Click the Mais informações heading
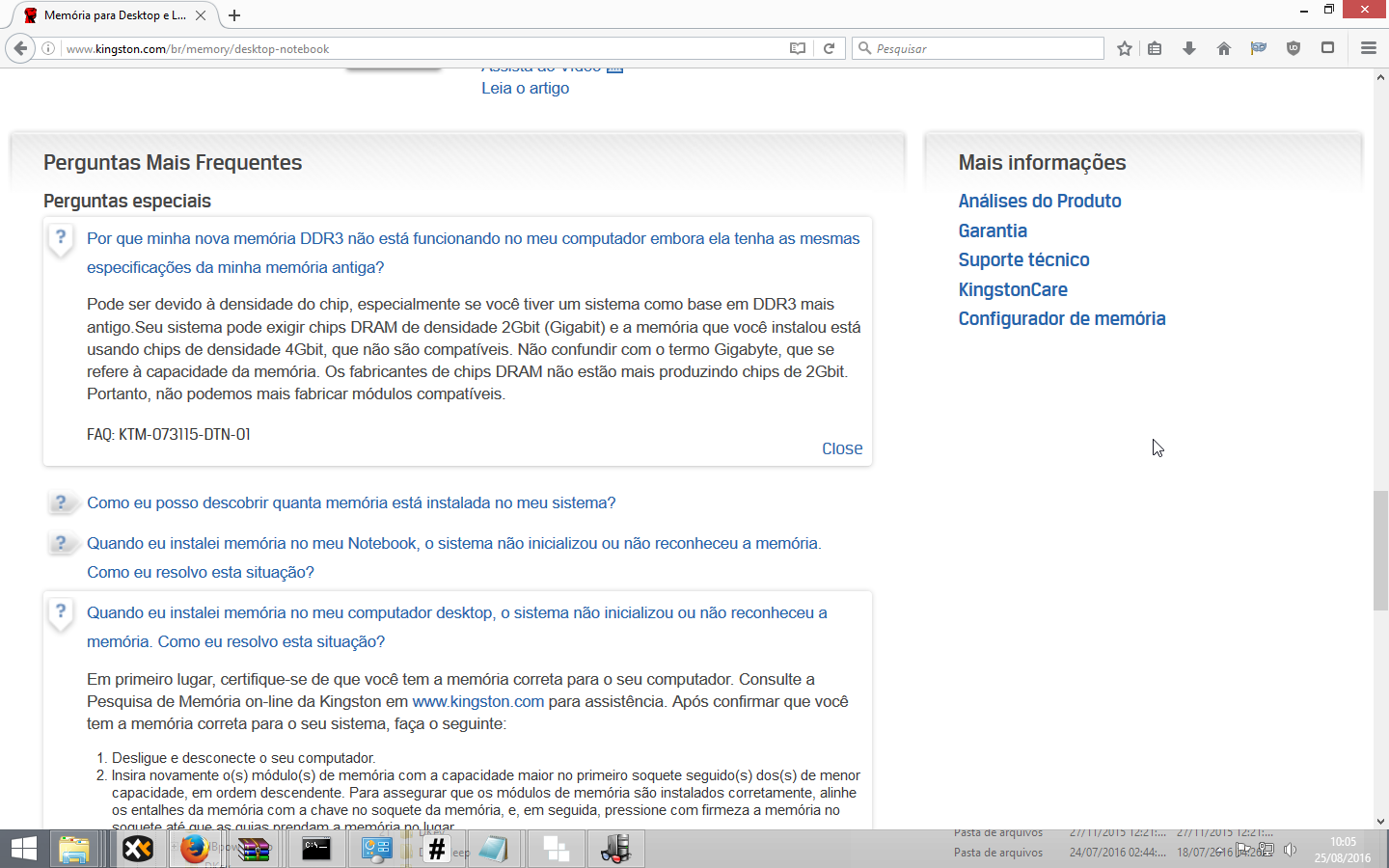1389x868 pixels. click(x=1042, y=162)
